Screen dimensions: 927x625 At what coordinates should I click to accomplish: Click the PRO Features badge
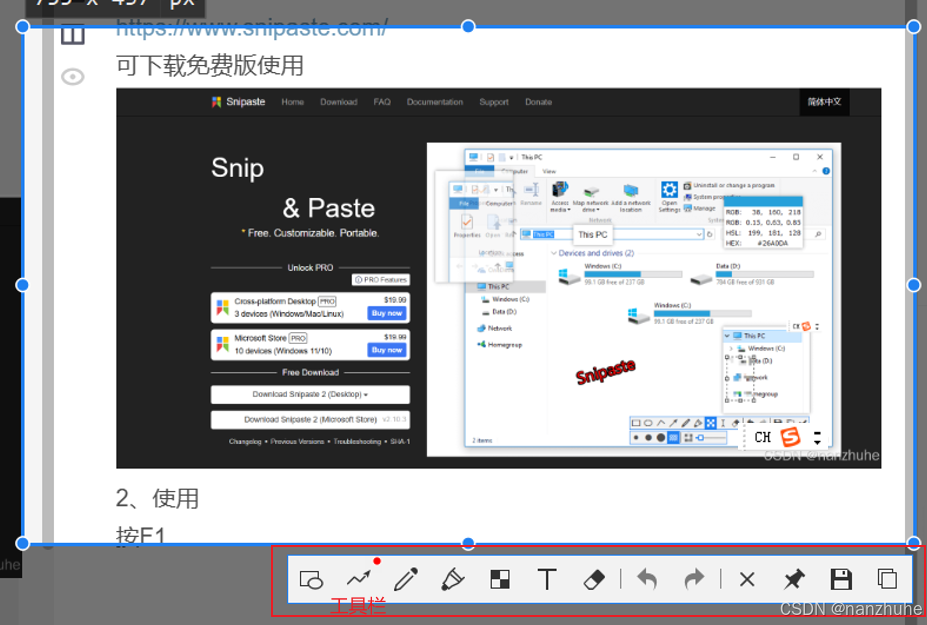(x=381, y=280)
